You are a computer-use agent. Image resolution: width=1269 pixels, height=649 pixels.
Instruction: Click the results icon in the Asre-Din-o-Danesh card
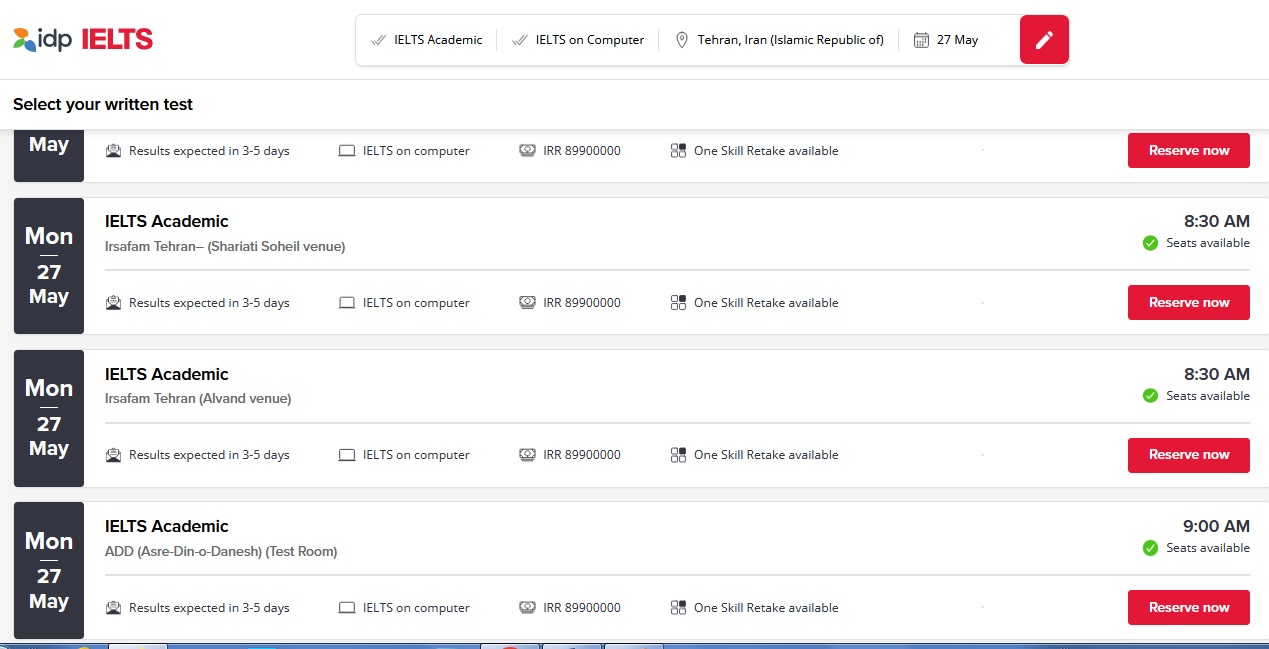pos(113,608)
